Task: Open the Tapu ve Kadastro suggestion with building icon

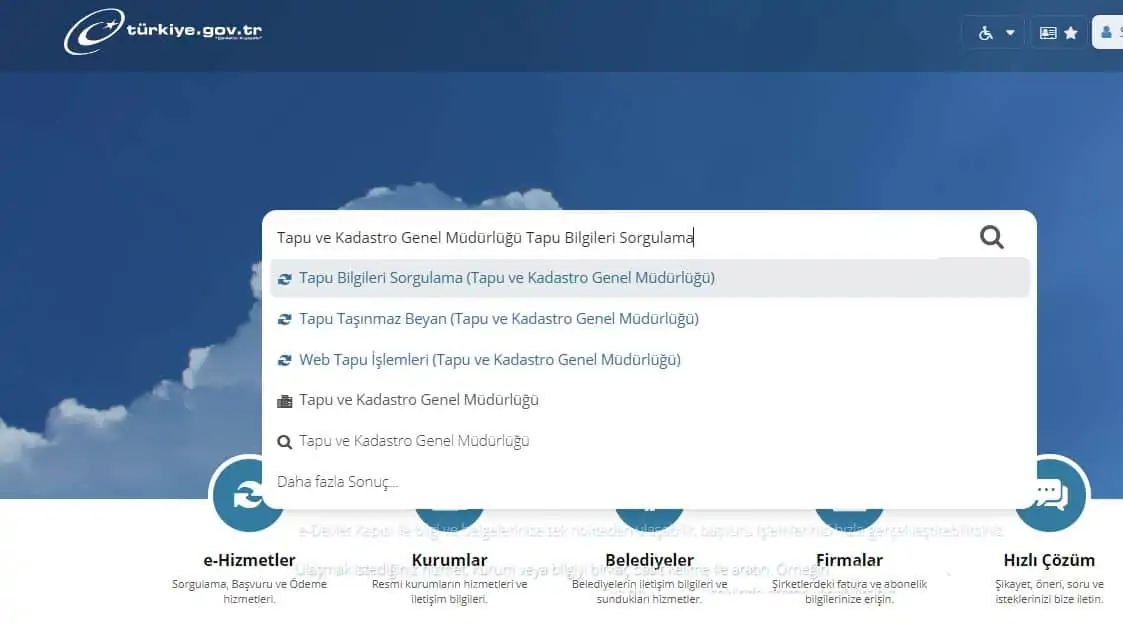Action: (418, 400)
